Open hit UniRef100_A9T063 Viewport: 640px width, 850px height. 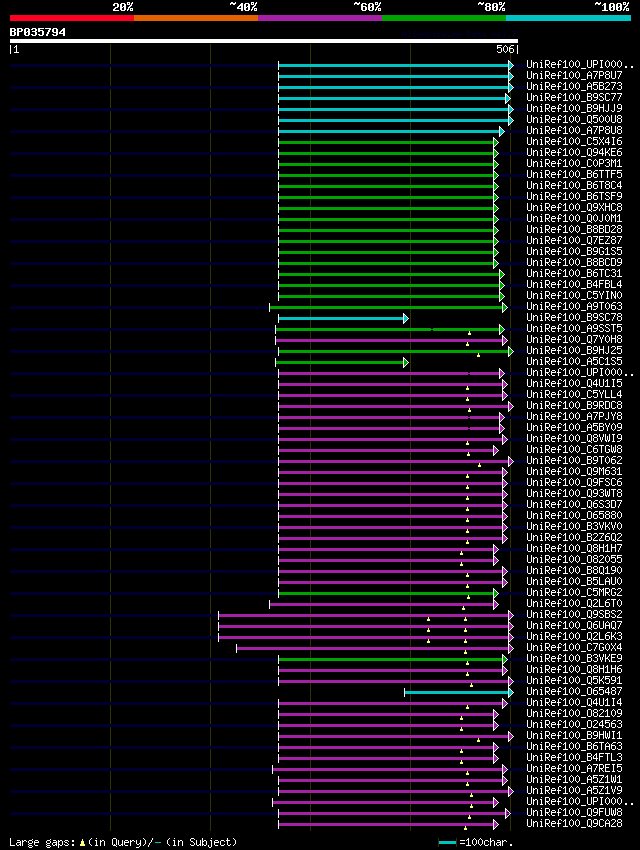574,306
